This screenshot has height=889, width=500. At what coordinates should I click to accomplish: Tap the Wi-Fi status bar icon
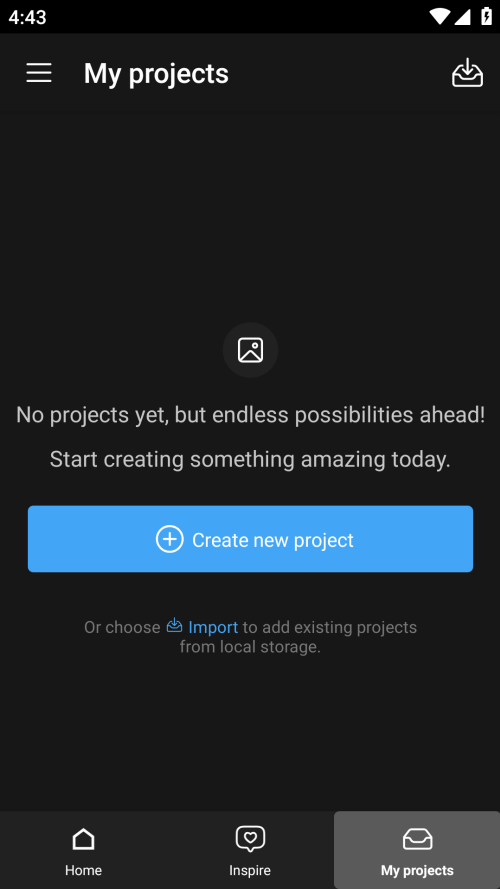(439, 16)
